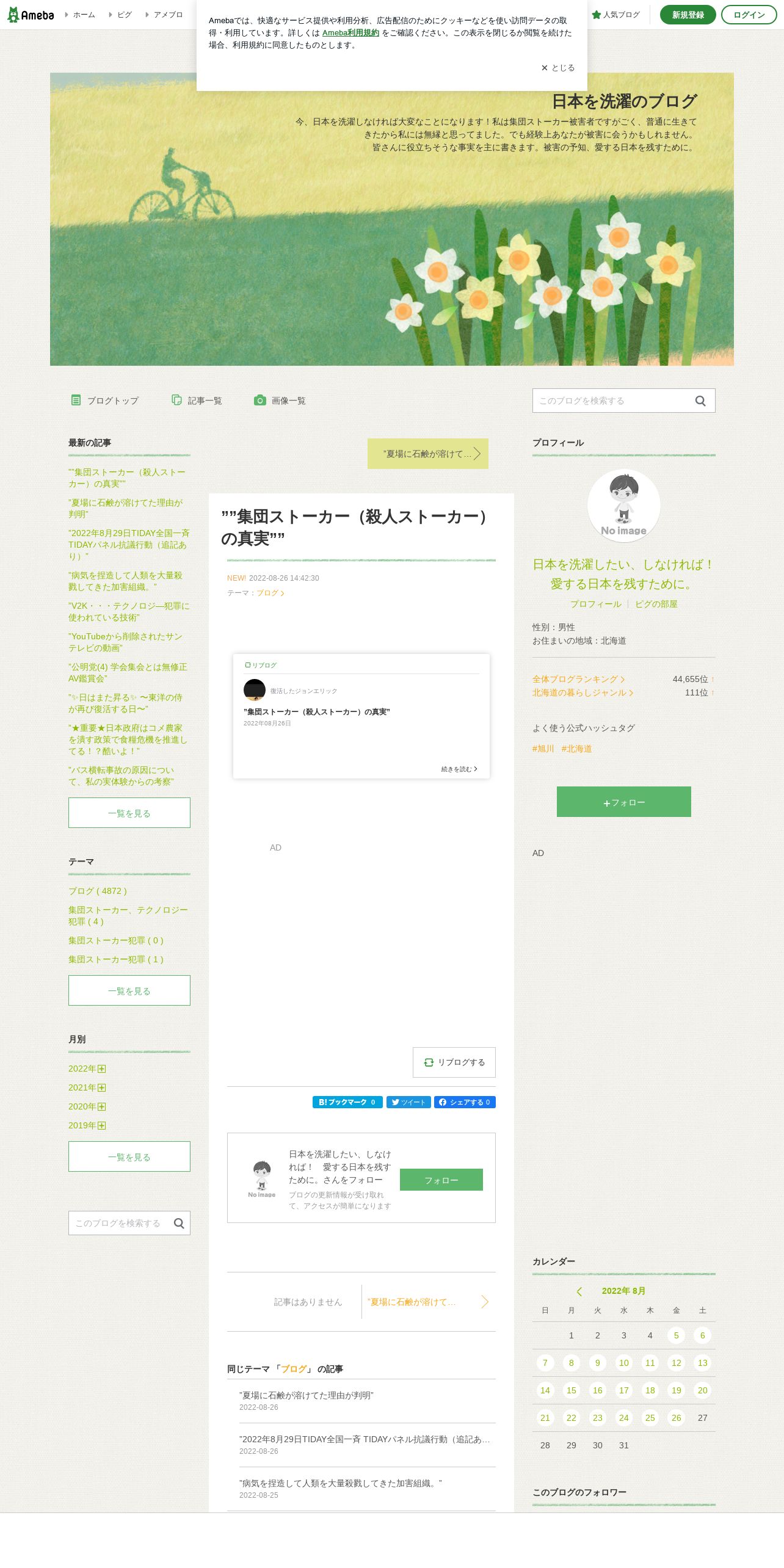Go to next article 夏場に石鹸が溶けて… button

pos(428,454)
